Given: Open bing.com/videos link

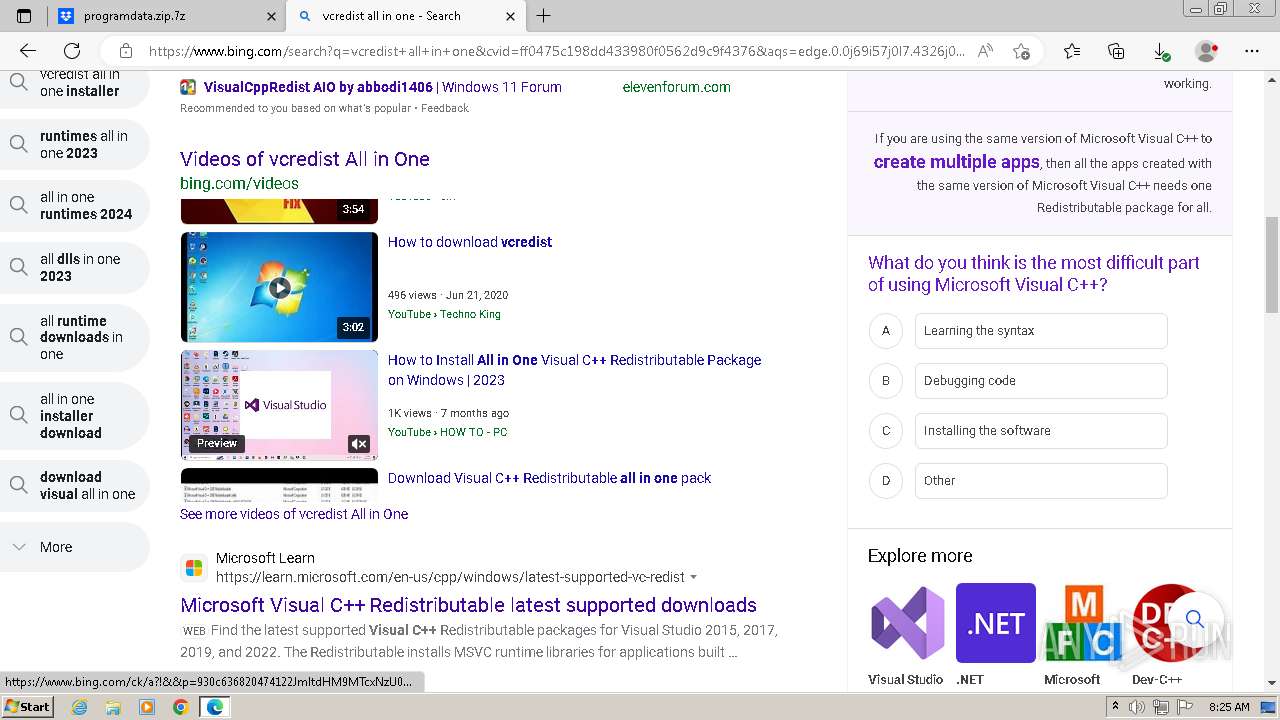Looking at the screenshot, I should tap(239, 183).
